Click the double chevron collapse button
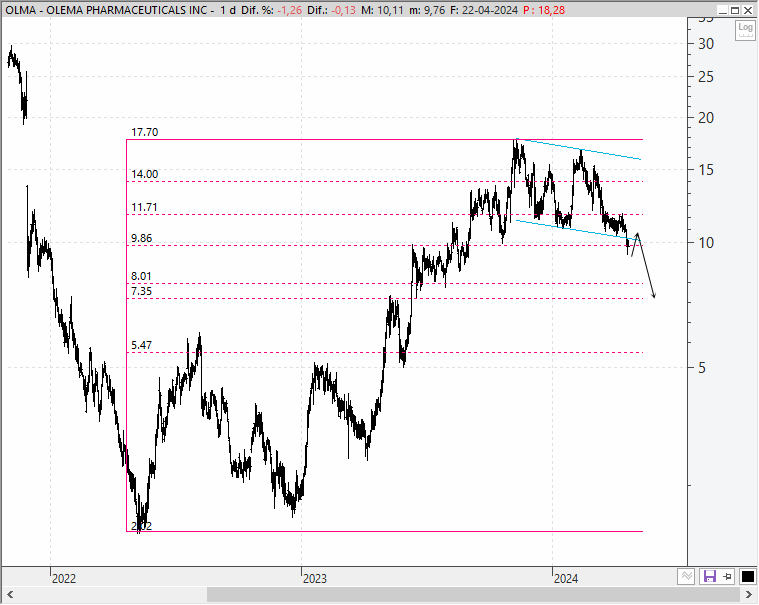The image size is (759, 605). [686, 576]
